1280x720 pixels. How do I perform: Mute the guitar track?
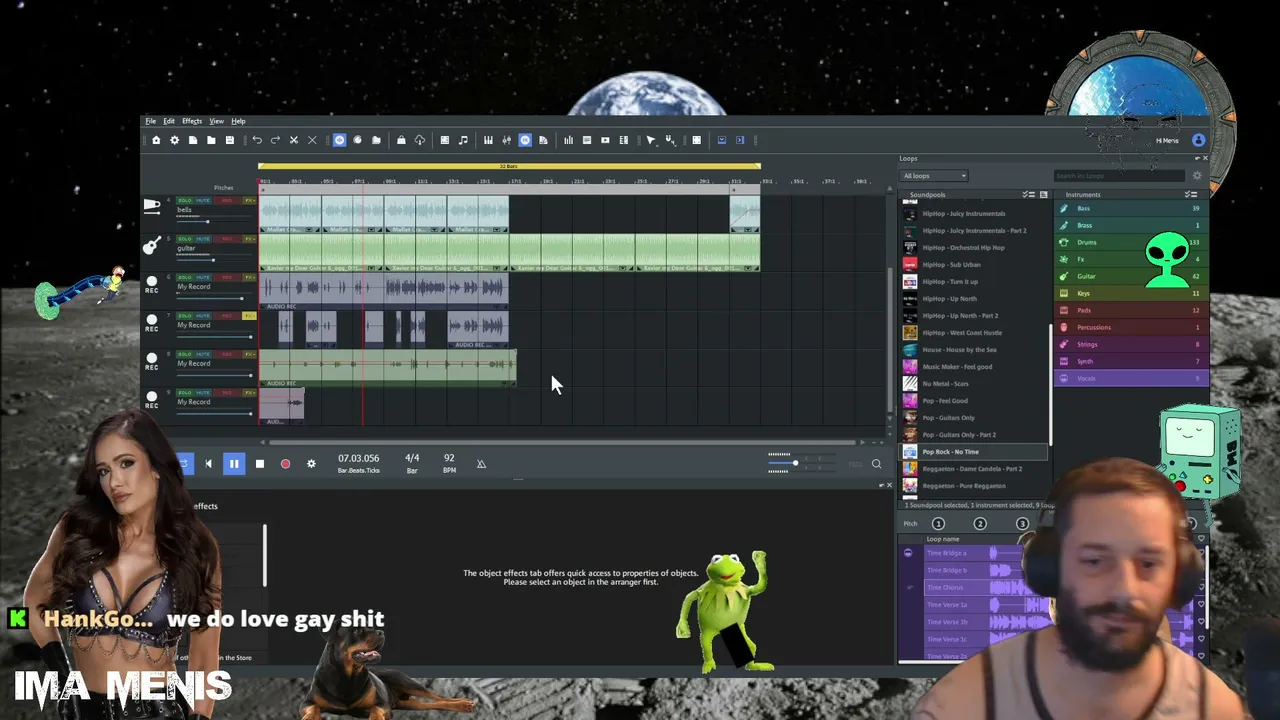click(x=201, y=239)
